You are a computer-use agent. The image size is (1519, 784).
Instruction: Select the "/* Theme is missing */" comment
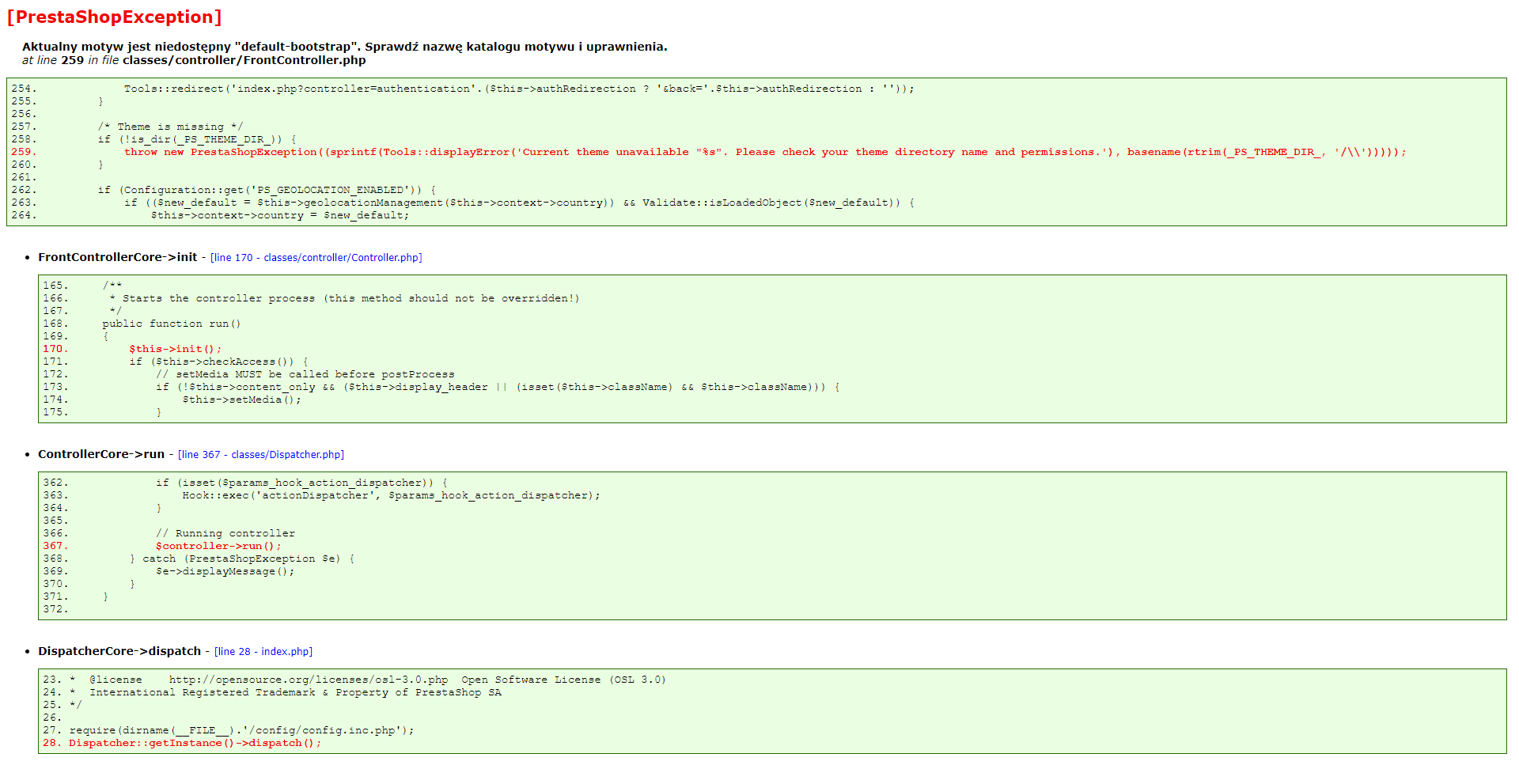171,127
